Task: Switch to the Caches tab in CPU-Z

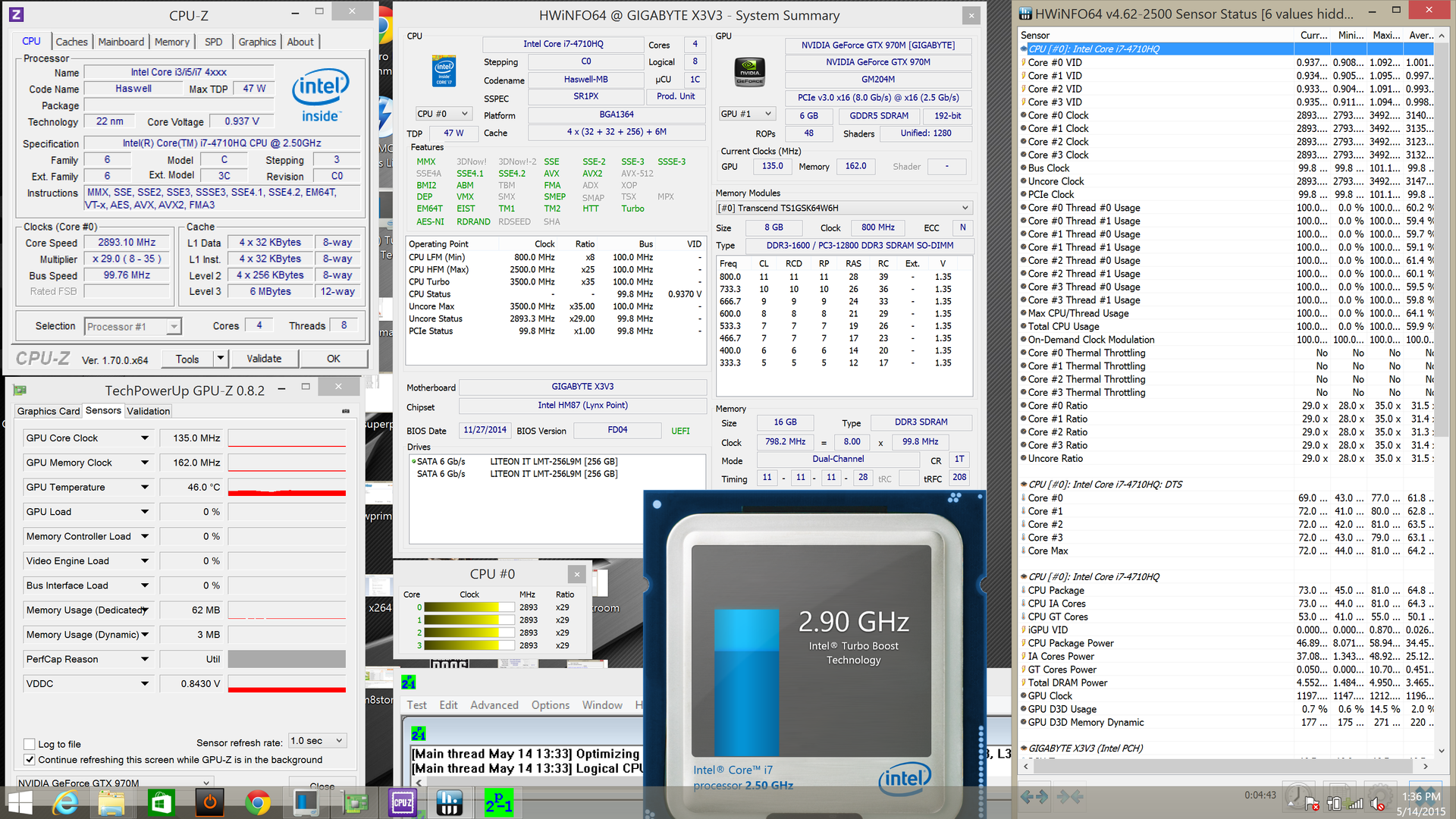Action: click(71, 42)
